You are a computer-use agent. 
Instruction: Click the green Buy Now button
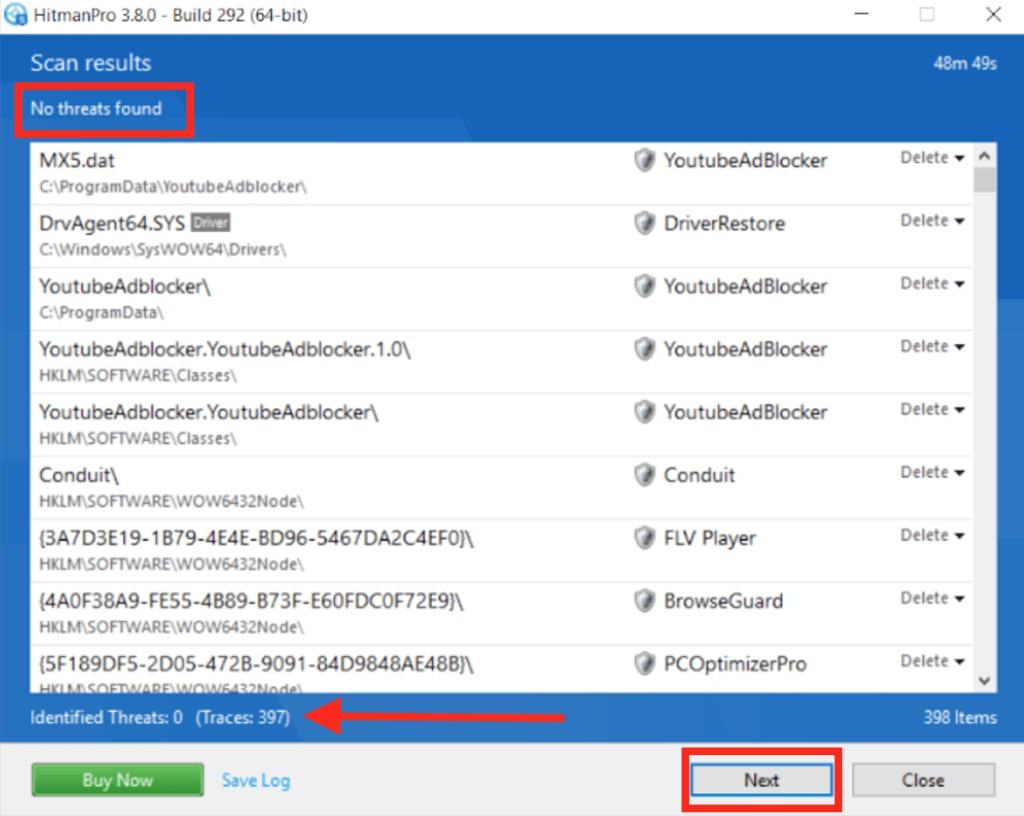(x=118, y=780)
